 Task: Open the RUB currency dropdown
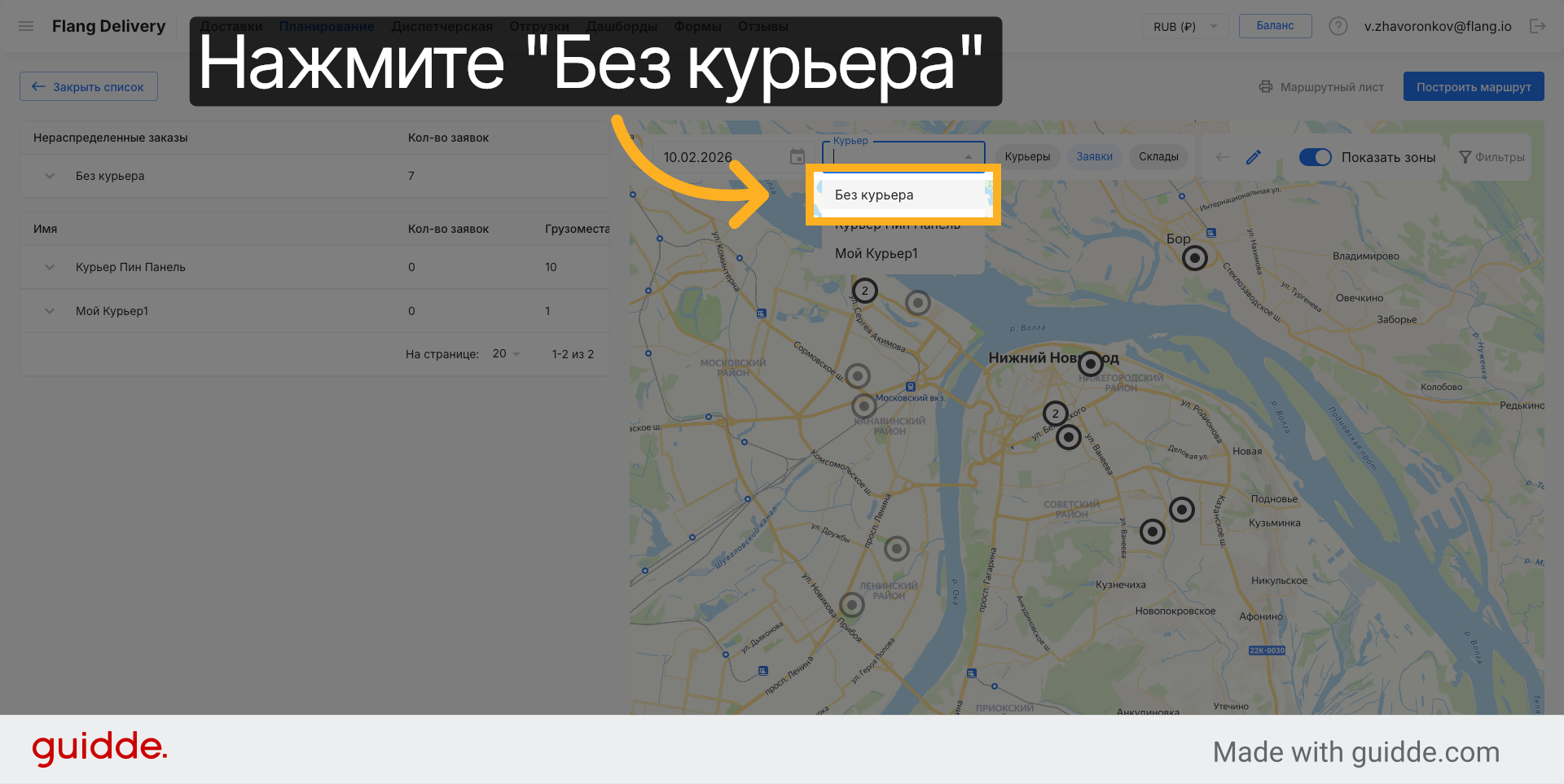(1185, 26)
